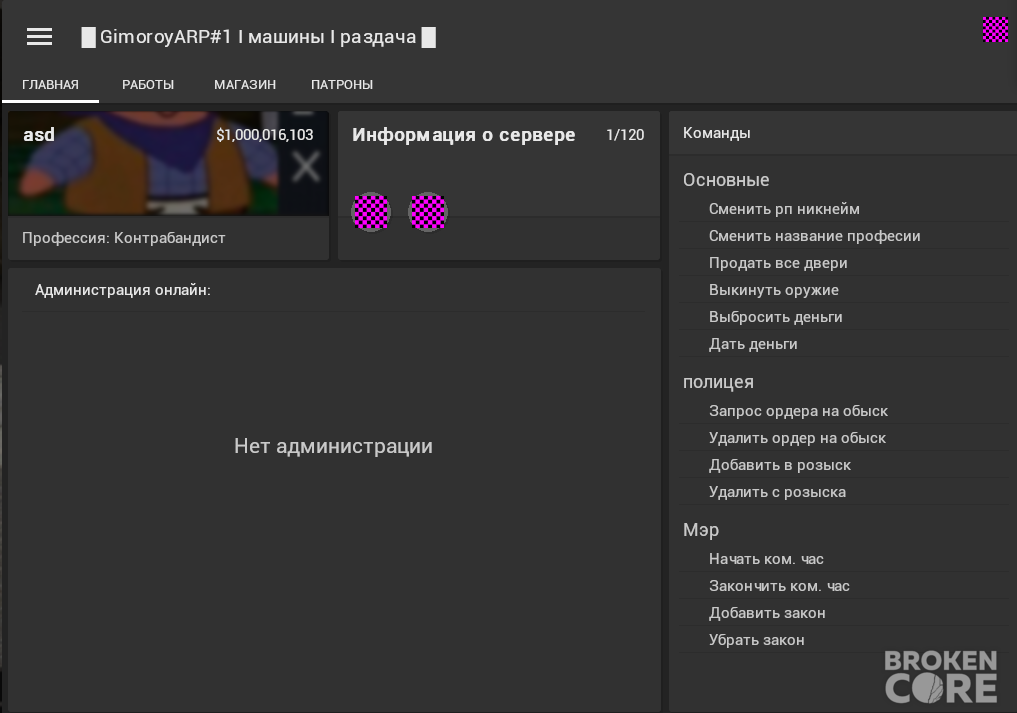Click Выбросить деньги command

point(844,317)
